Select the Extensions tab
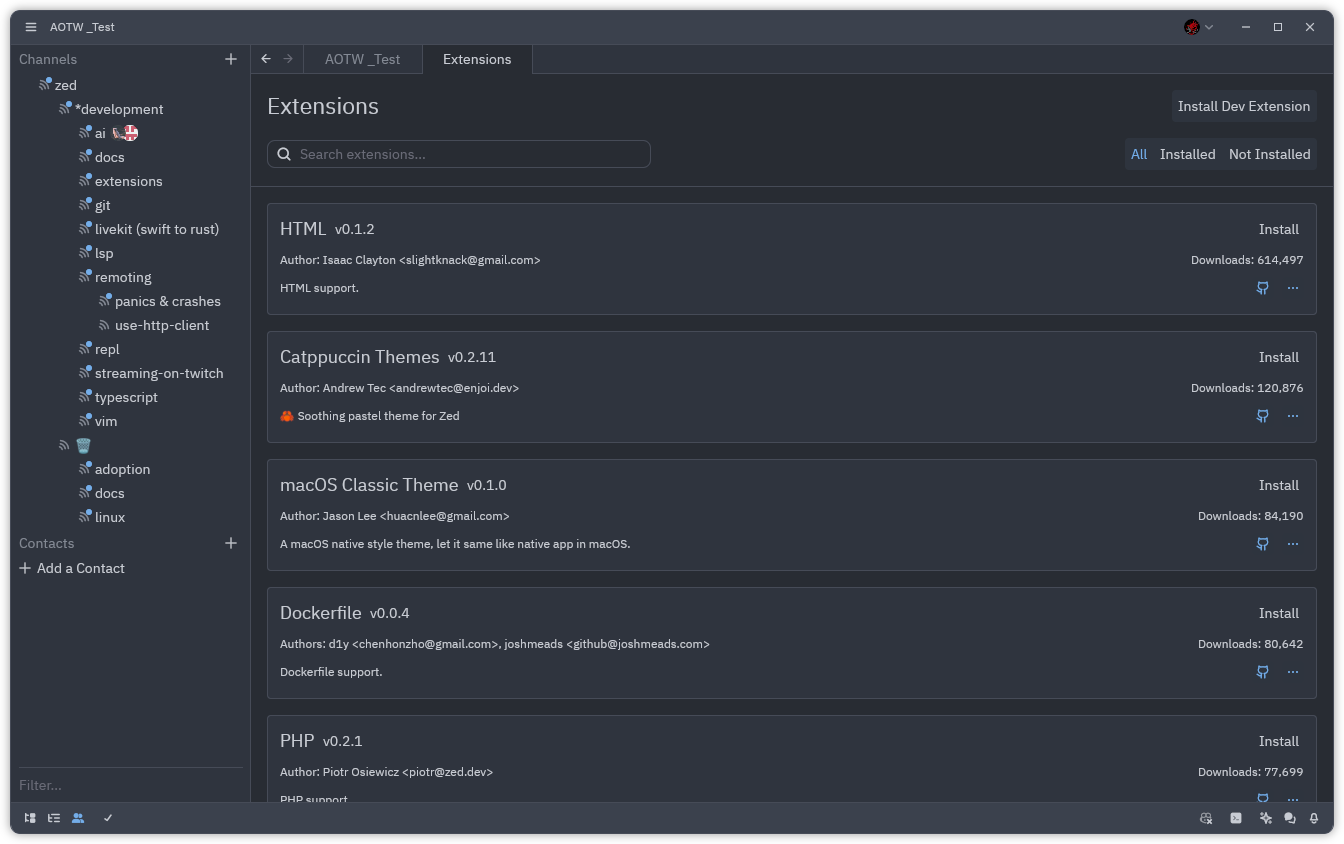Image resolution: width=1344 pixels, height=844 pixels. [477, 59]
